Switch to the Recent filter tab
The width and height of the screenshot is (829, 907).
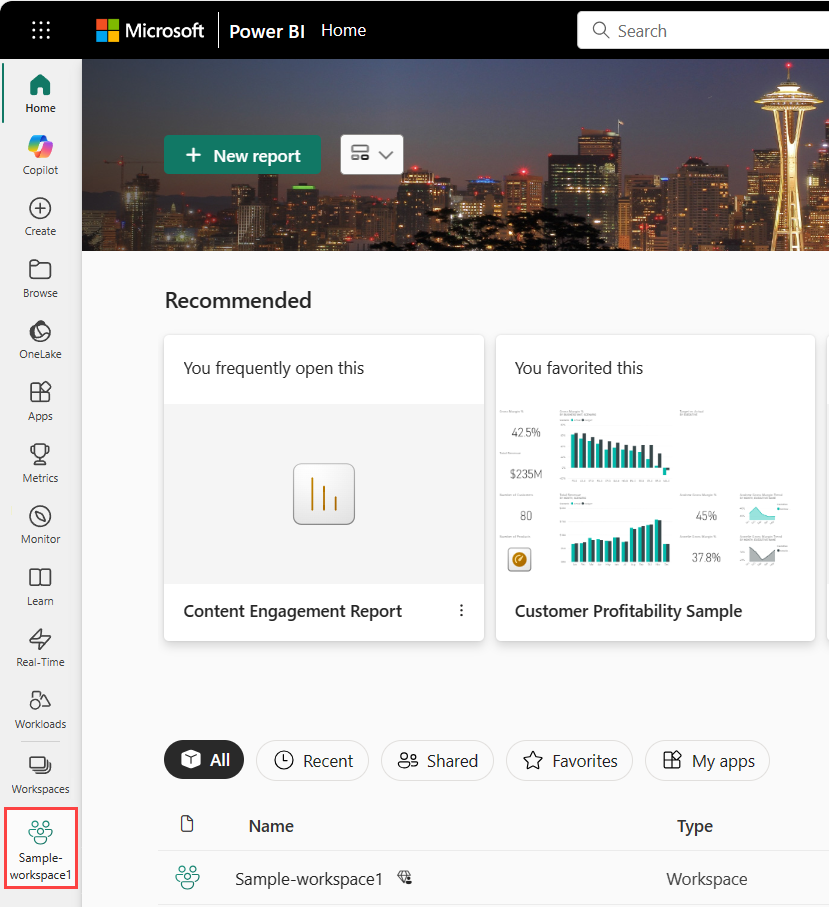click(x=312, y=760)
